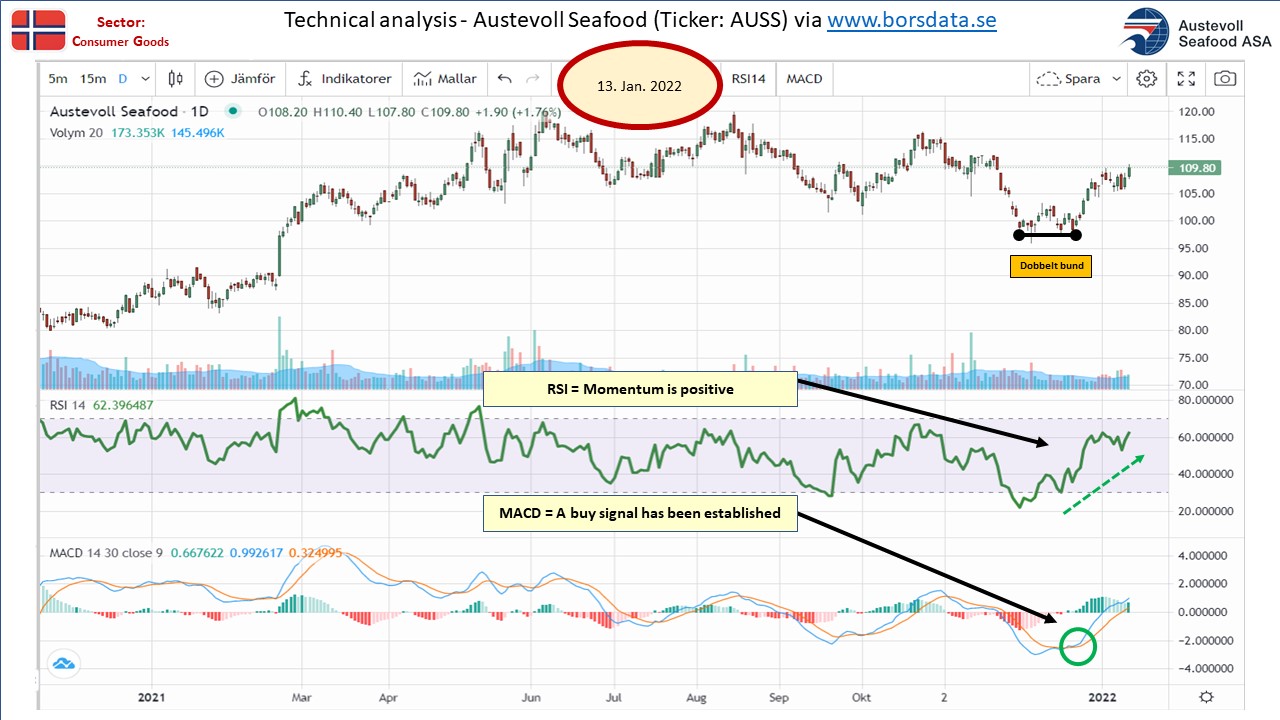Select the 5m timeframe

tap(58, 79)
